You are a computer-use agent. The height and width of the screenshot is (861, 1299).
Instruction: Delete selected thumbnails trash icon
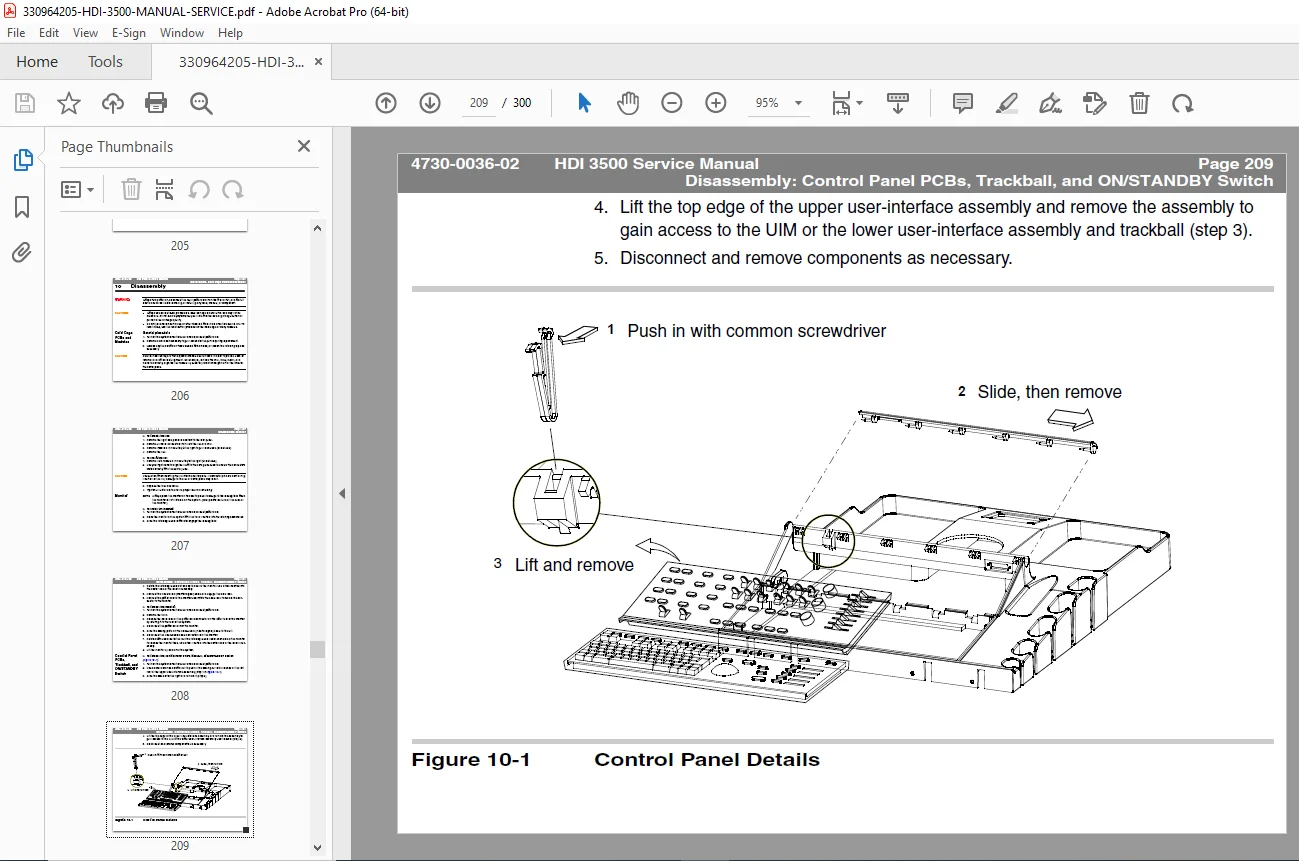point(131,189)
